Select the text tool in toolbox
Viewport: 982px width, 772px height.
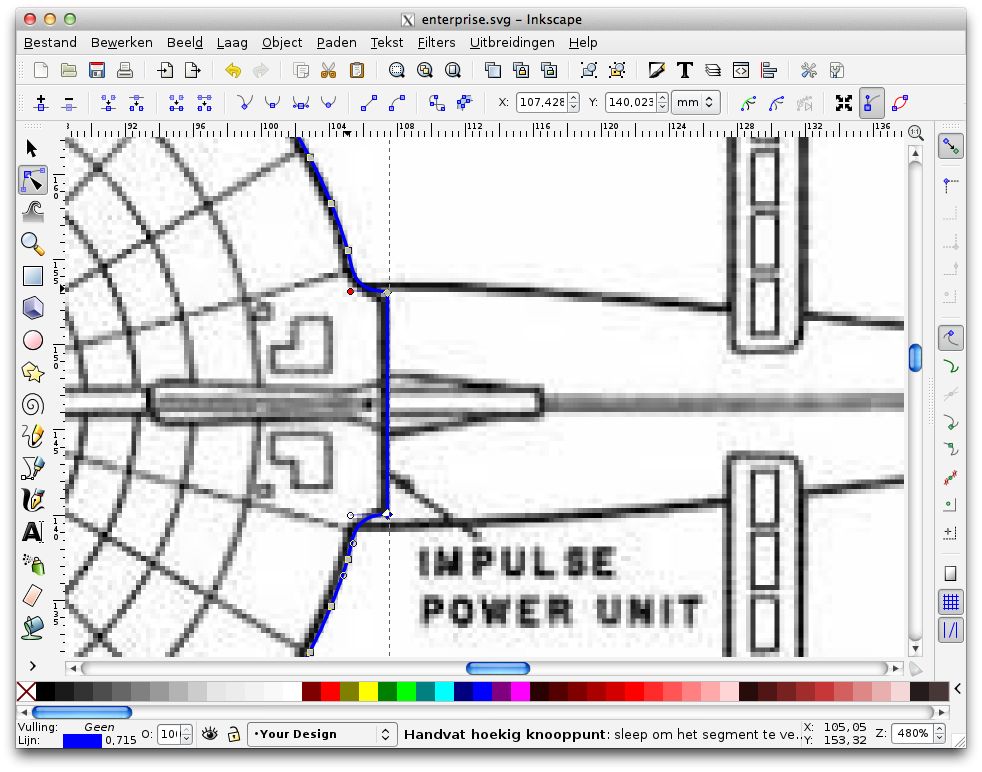pyautogui.click(x=33, y=532)
